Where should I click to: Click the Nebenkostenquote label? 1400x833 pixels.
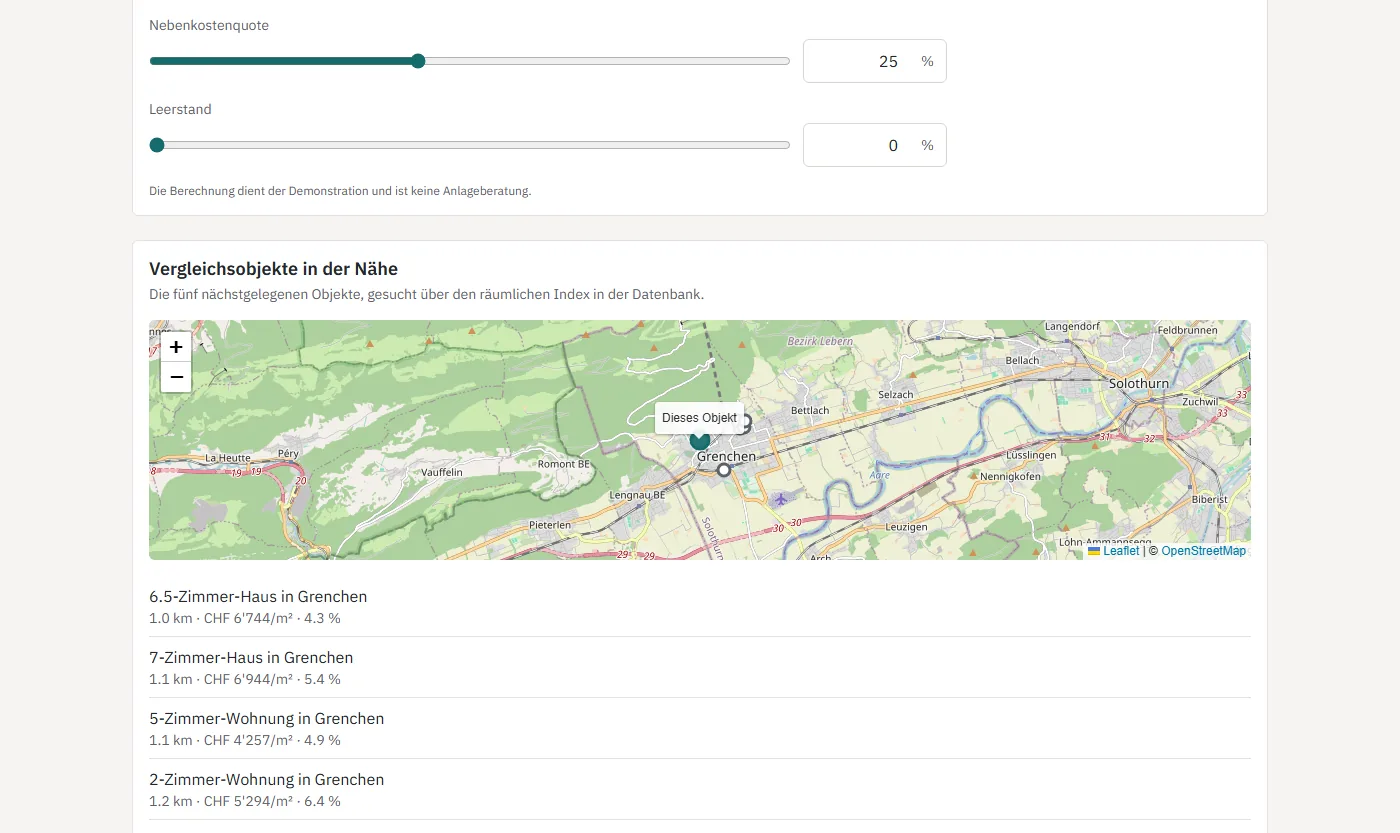pyautogui.click(x=209, y=25)
